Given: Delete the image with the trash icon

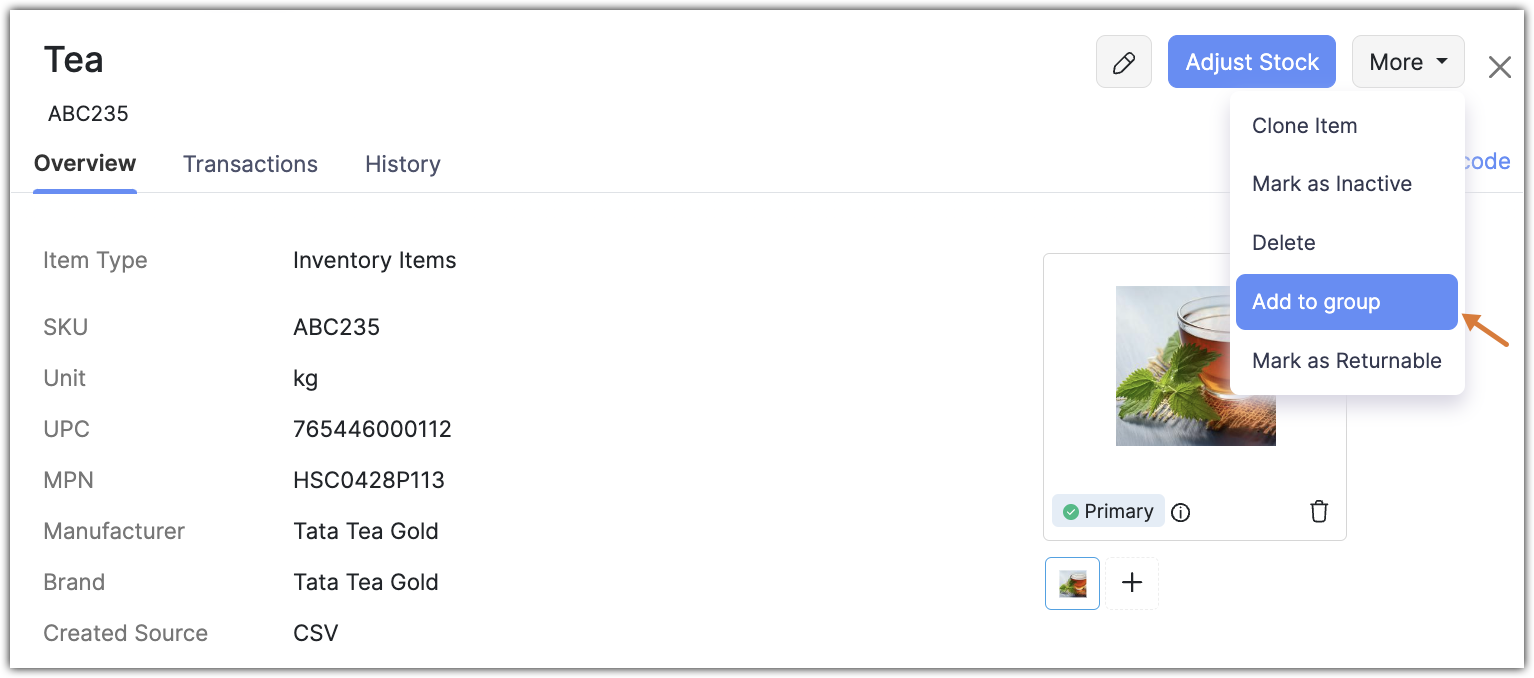Looking at the screenshot, I should [x=1319, y=512].
